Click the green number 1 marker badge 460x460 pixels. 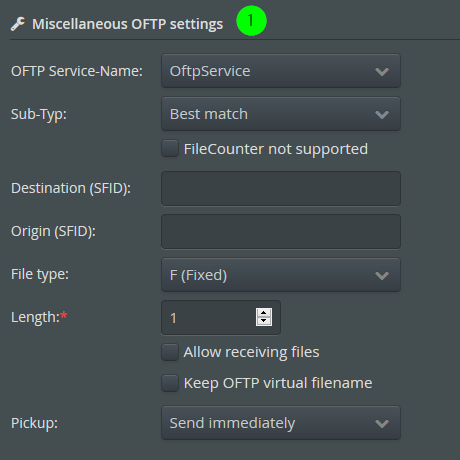coord(251,21)
